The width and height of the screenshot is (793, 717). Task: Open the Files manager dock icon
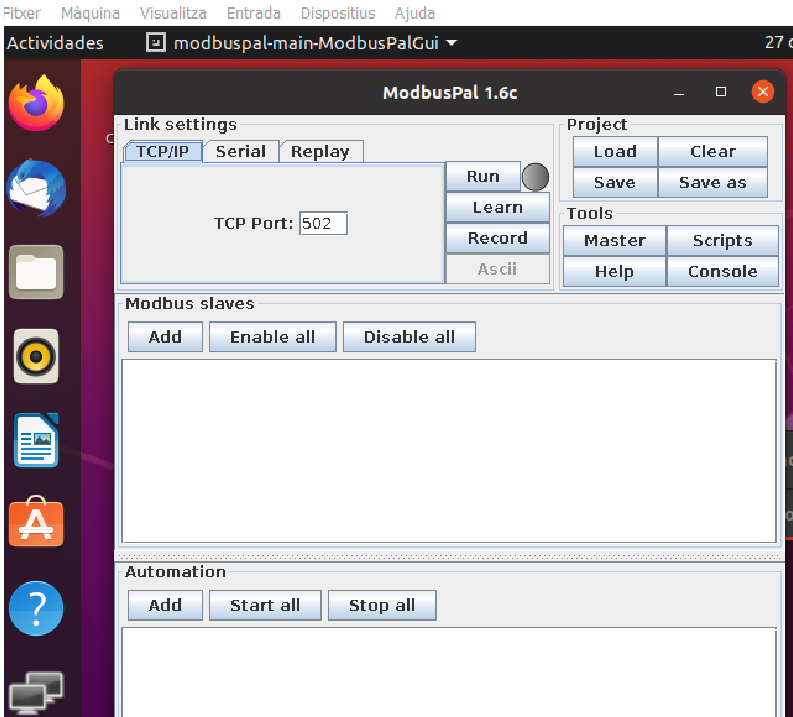[36, 272]
